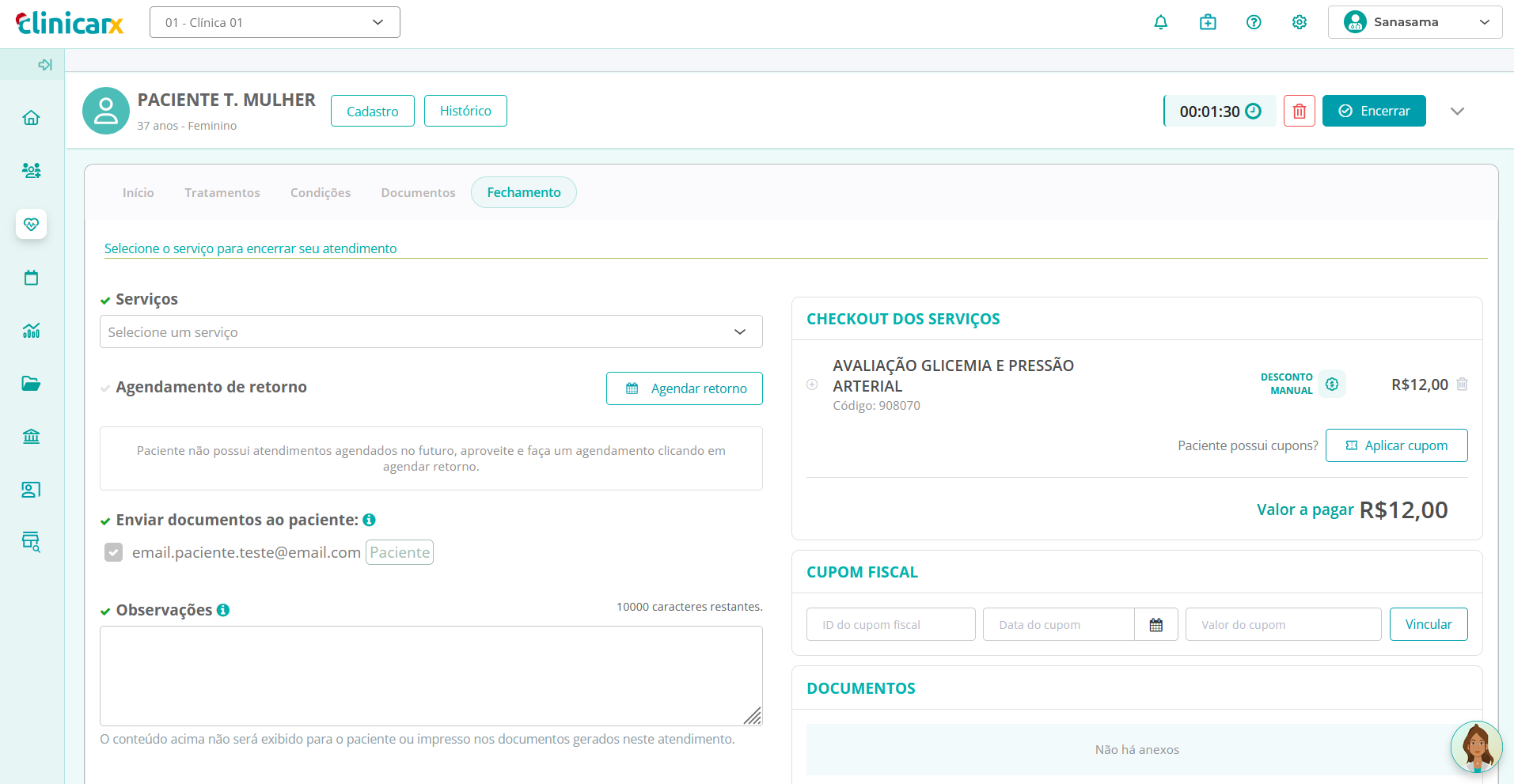Viewport: 1514px width, 784px height.
Task: Click the red trash delete button
Action: tap(1299, 112)
